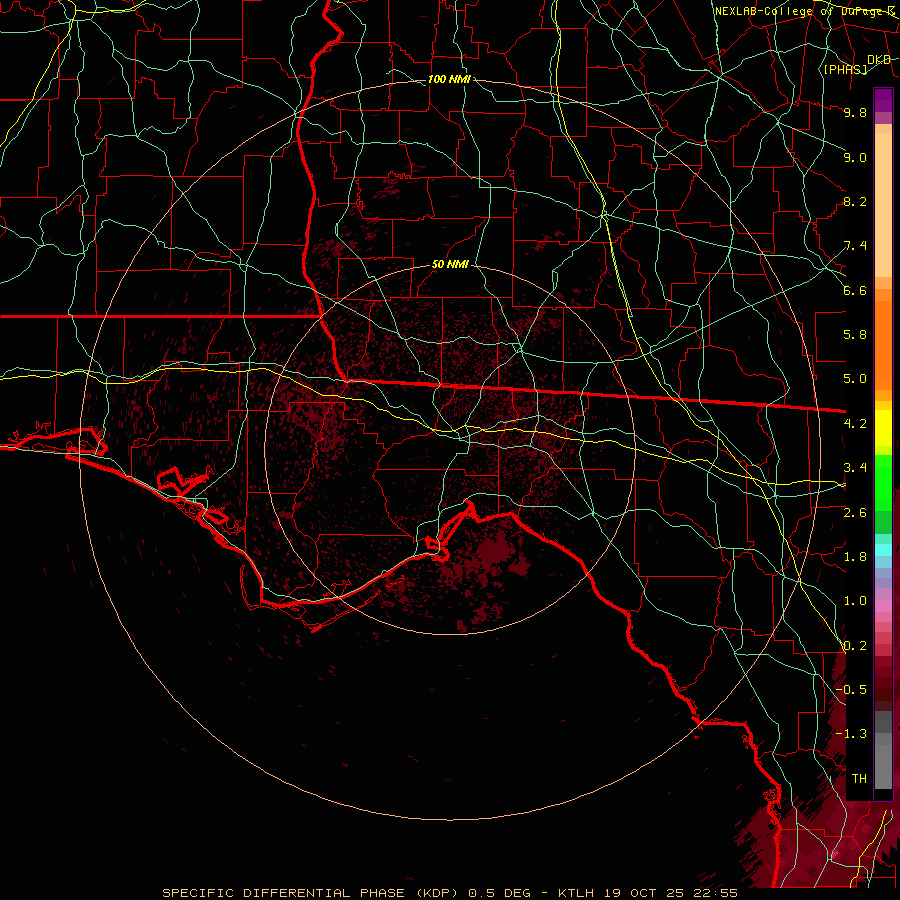The image size is (900, 900).
Task: Click the pink band on the color scale
Action: [883, 605]
